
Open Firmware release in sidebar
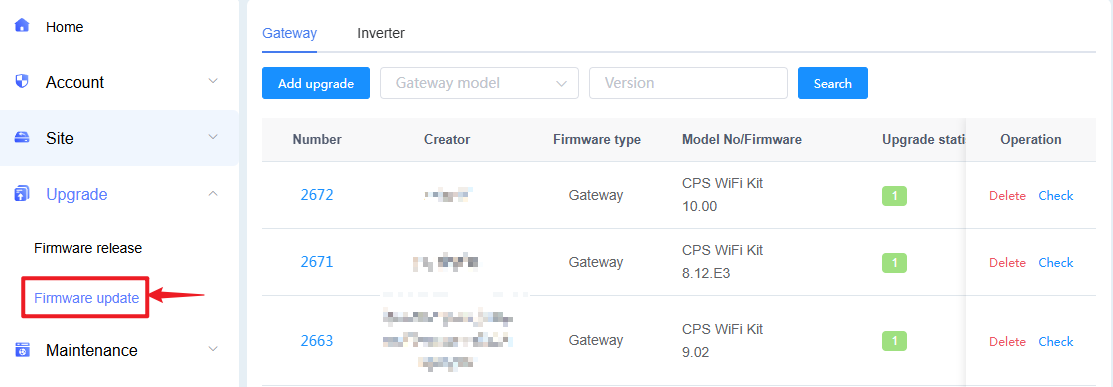(88, 249)
